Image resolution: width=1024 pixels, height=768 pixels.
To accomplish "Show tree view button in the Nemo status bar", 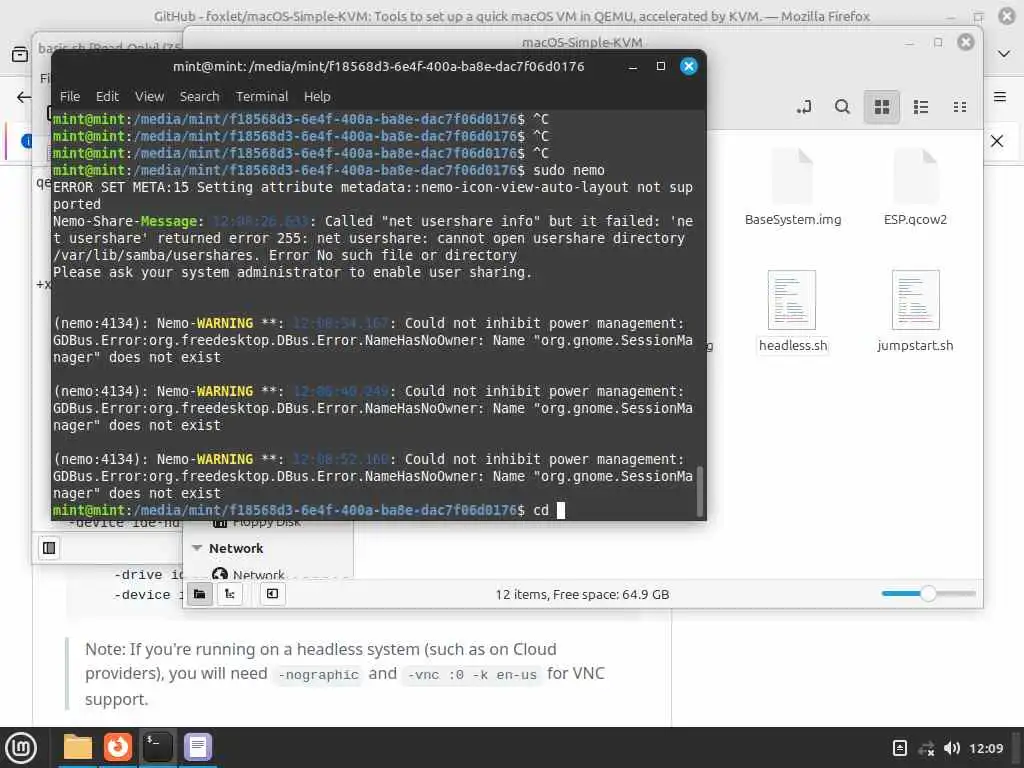I will point(230,594).
